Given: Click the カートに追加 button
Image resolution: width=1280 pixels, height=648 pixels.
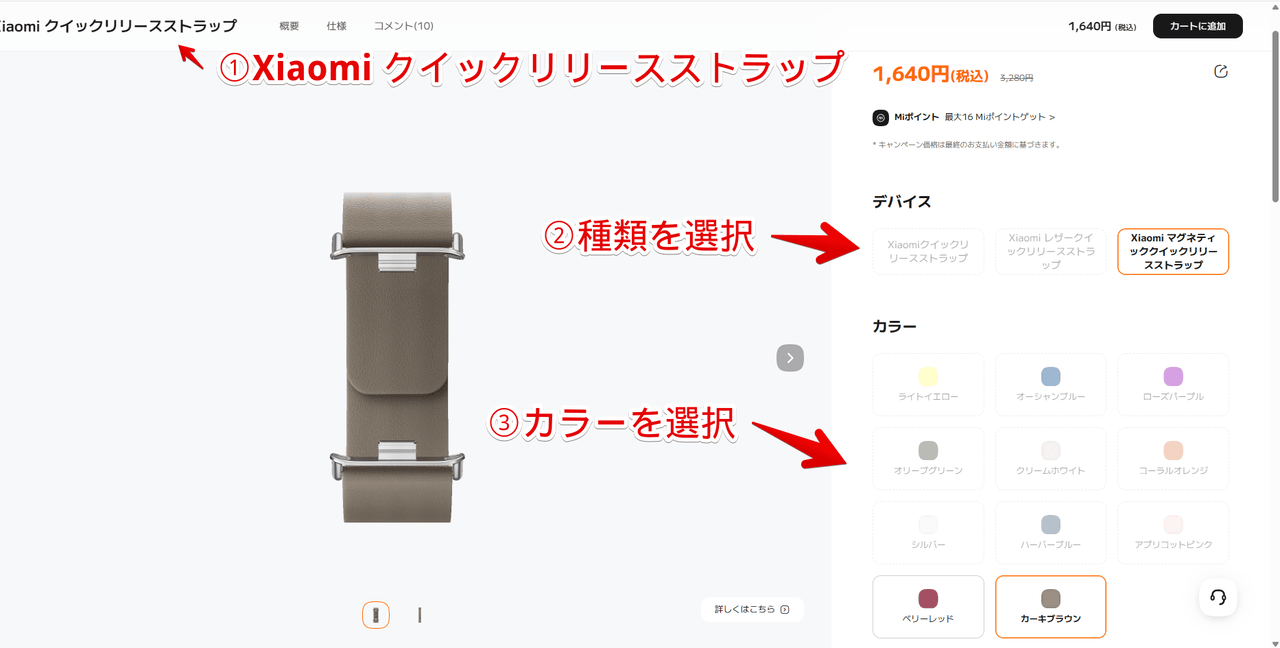Looking at the screenshot, I should (x=1198, y=26).
